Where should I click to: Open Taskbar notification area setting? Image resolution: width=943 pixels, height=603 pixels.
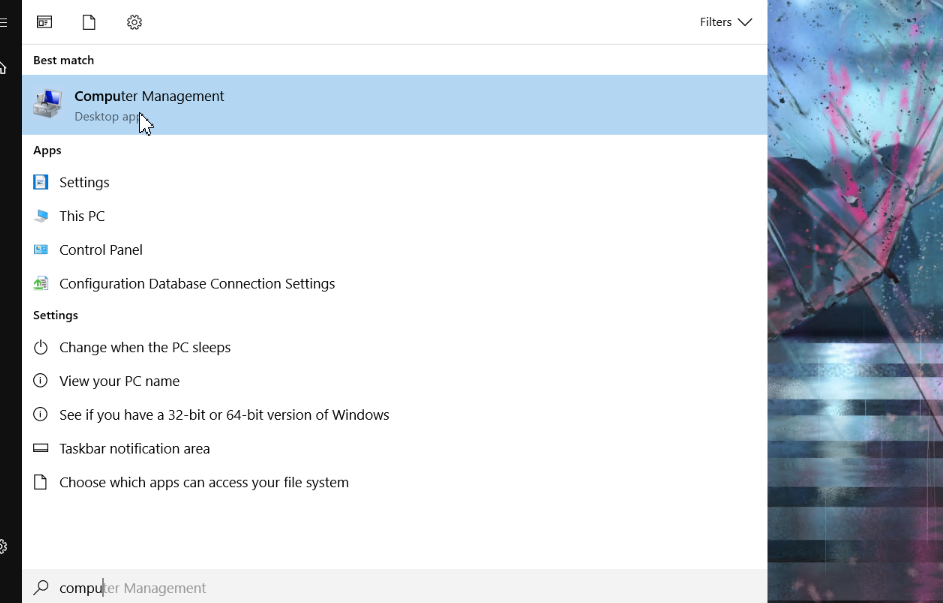click(395, 448)
